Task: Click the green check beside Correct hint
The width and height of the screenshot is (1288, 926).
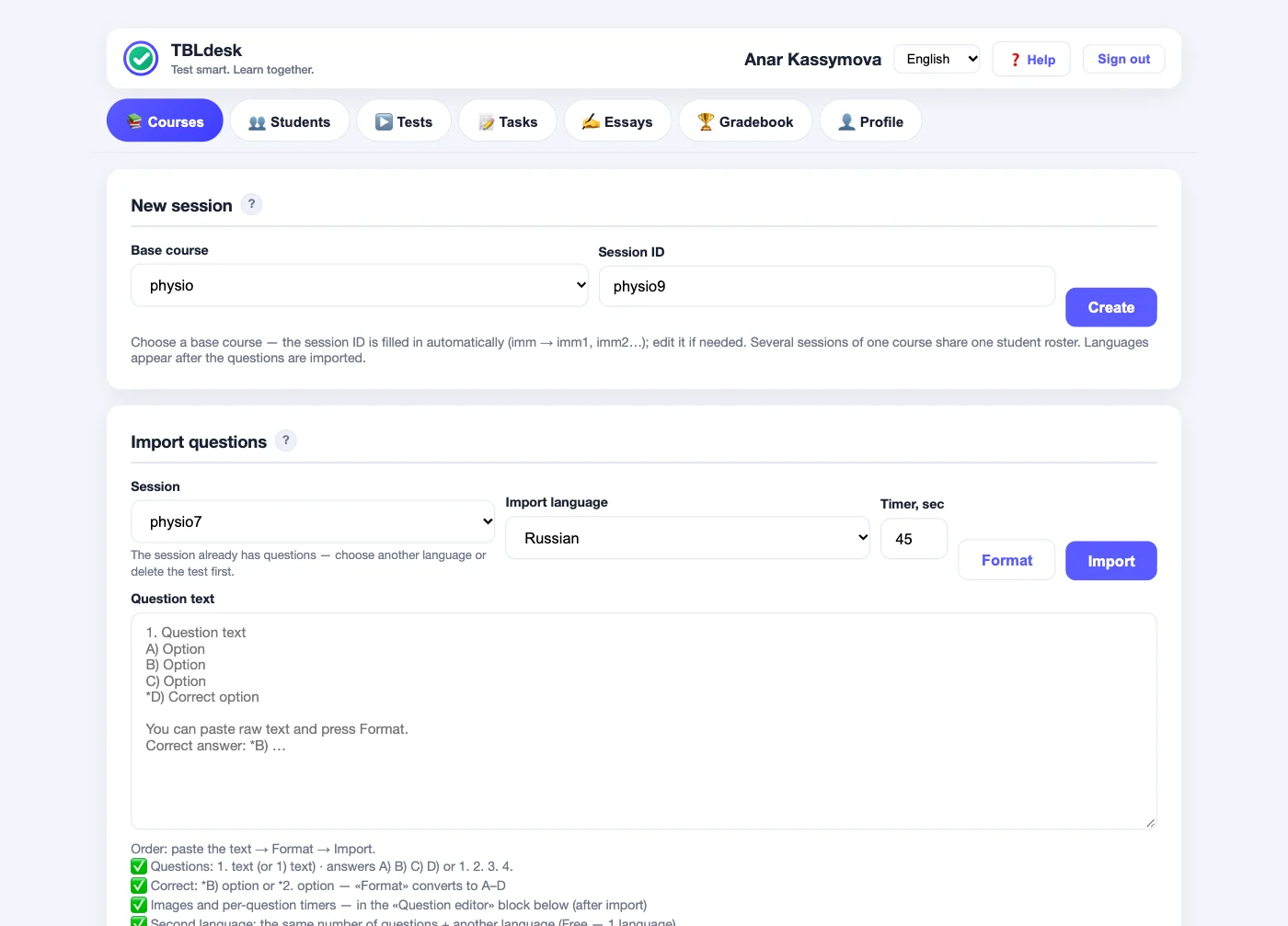Action: 139,886
